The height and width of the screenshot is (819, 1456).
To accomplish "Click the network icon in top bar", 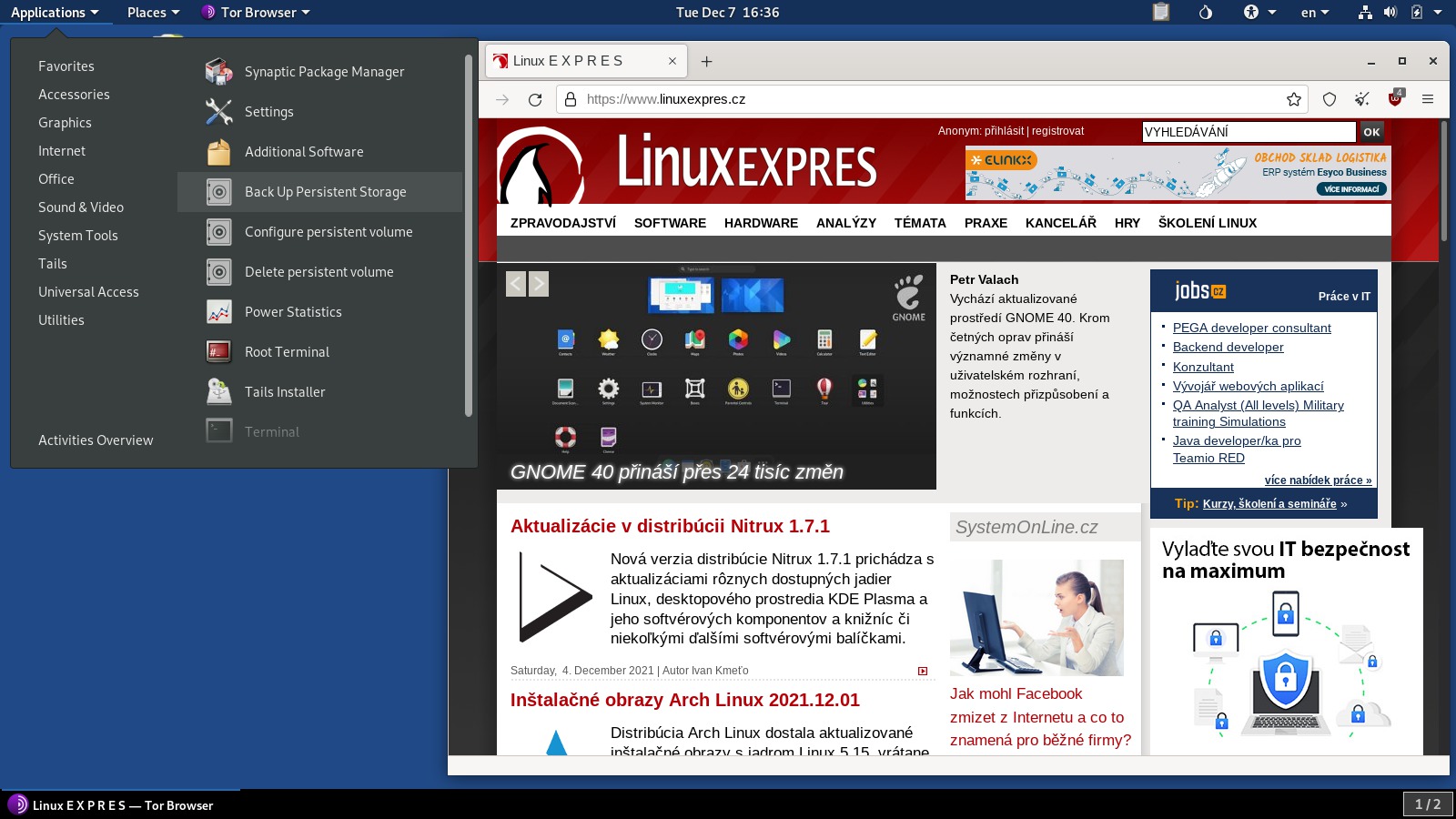I will tap(1365, 12).
